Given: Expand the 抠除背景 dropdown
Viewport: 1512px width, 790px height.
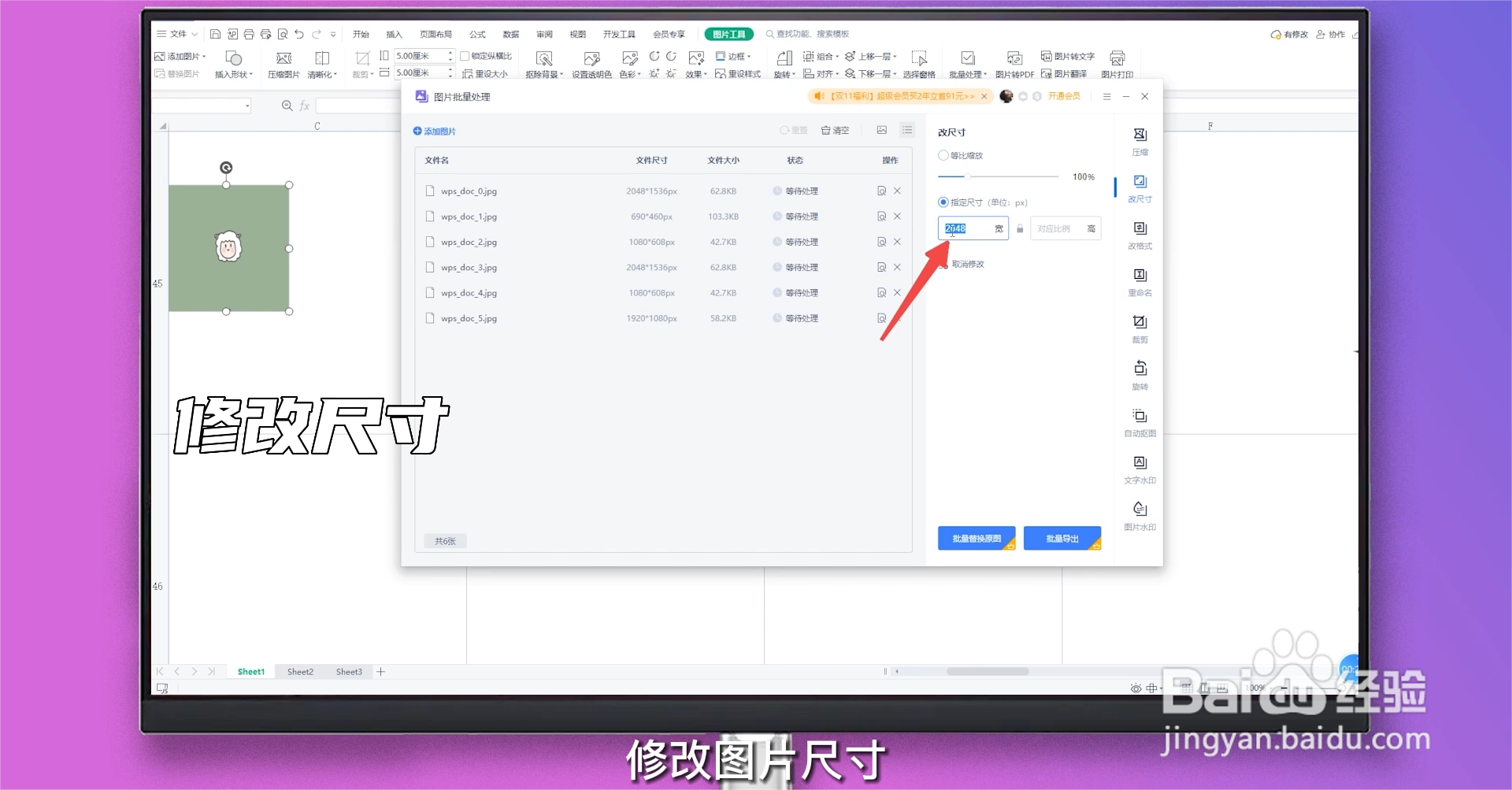Looking at the screenshot, I should coord(561,75).
